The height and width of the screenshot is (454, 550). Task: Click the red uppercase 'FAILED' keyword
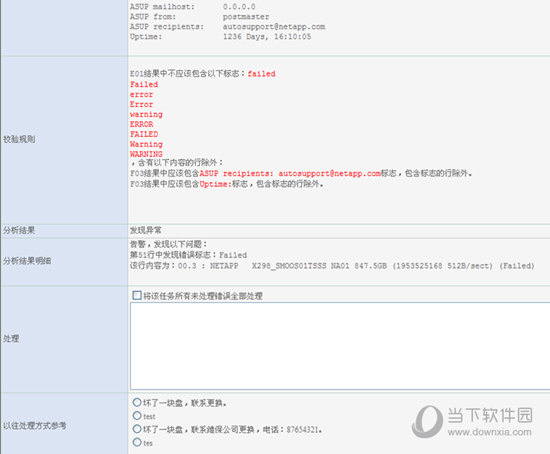click(144, 134)
